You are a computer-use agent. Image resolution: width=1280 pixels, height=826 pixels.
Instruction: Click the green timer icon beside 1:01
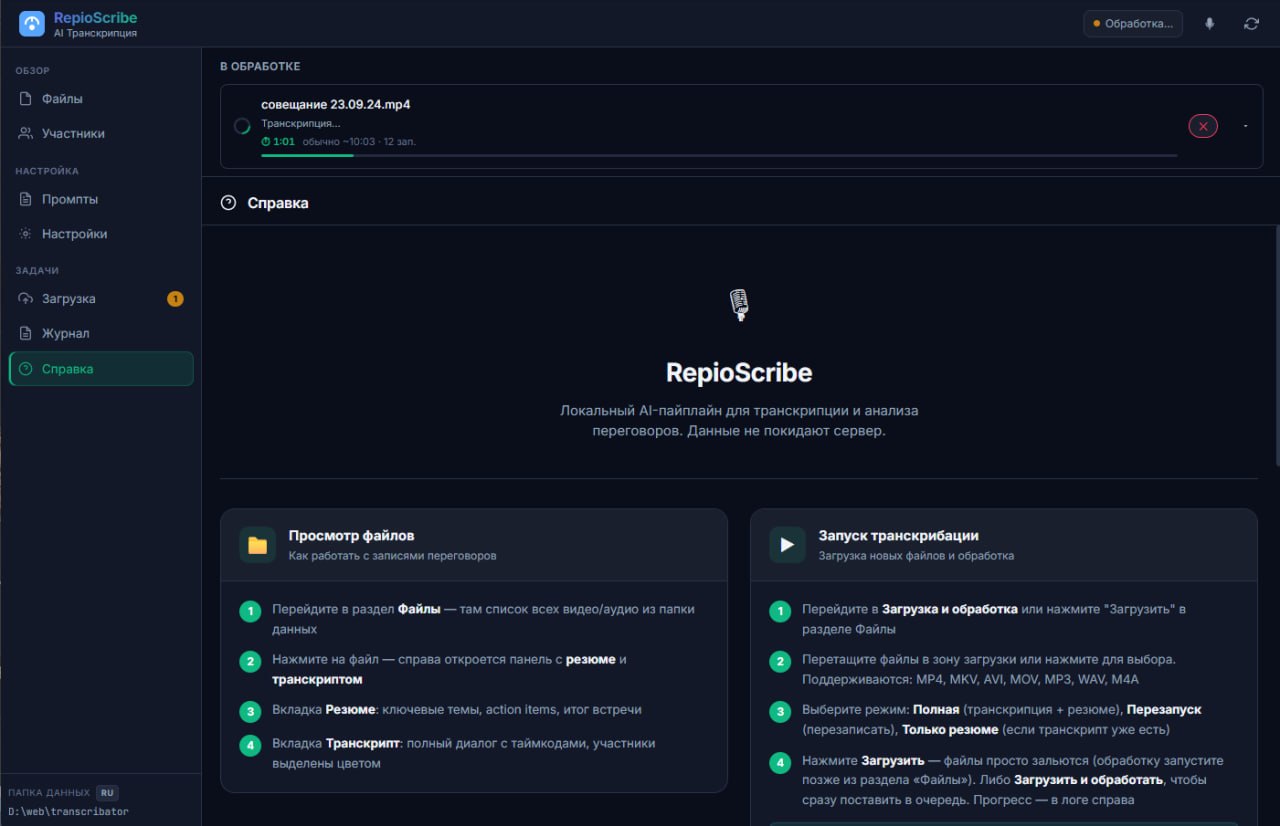pyautogui.click(x=266, y=142)
